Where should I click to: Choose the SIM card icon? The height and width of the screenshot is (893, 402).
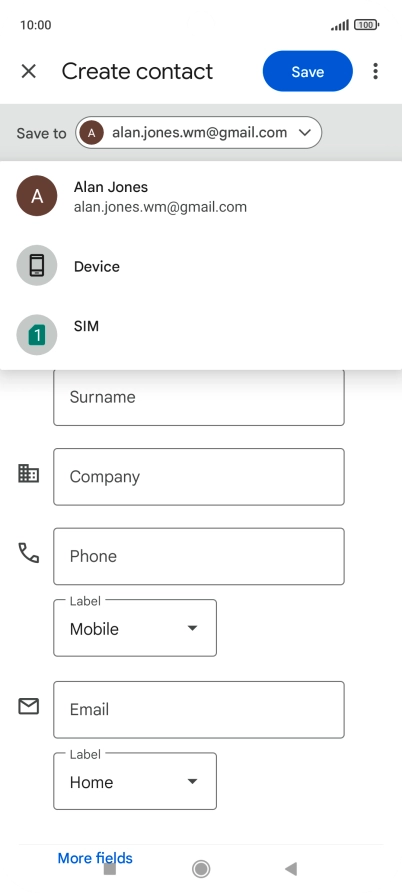click(36, 335)
